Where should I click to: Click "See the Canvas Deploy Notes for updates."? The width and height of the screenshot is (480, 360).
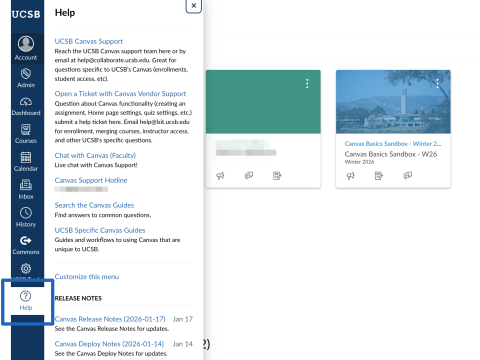coord(111,353)
